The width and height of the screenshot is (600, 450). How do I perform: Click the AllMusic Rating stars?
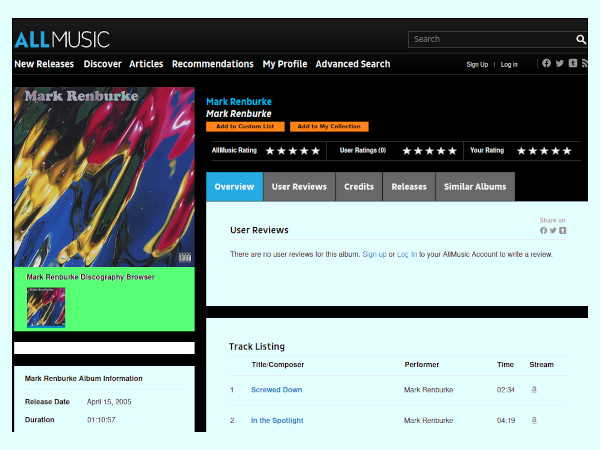pos(293,151)
